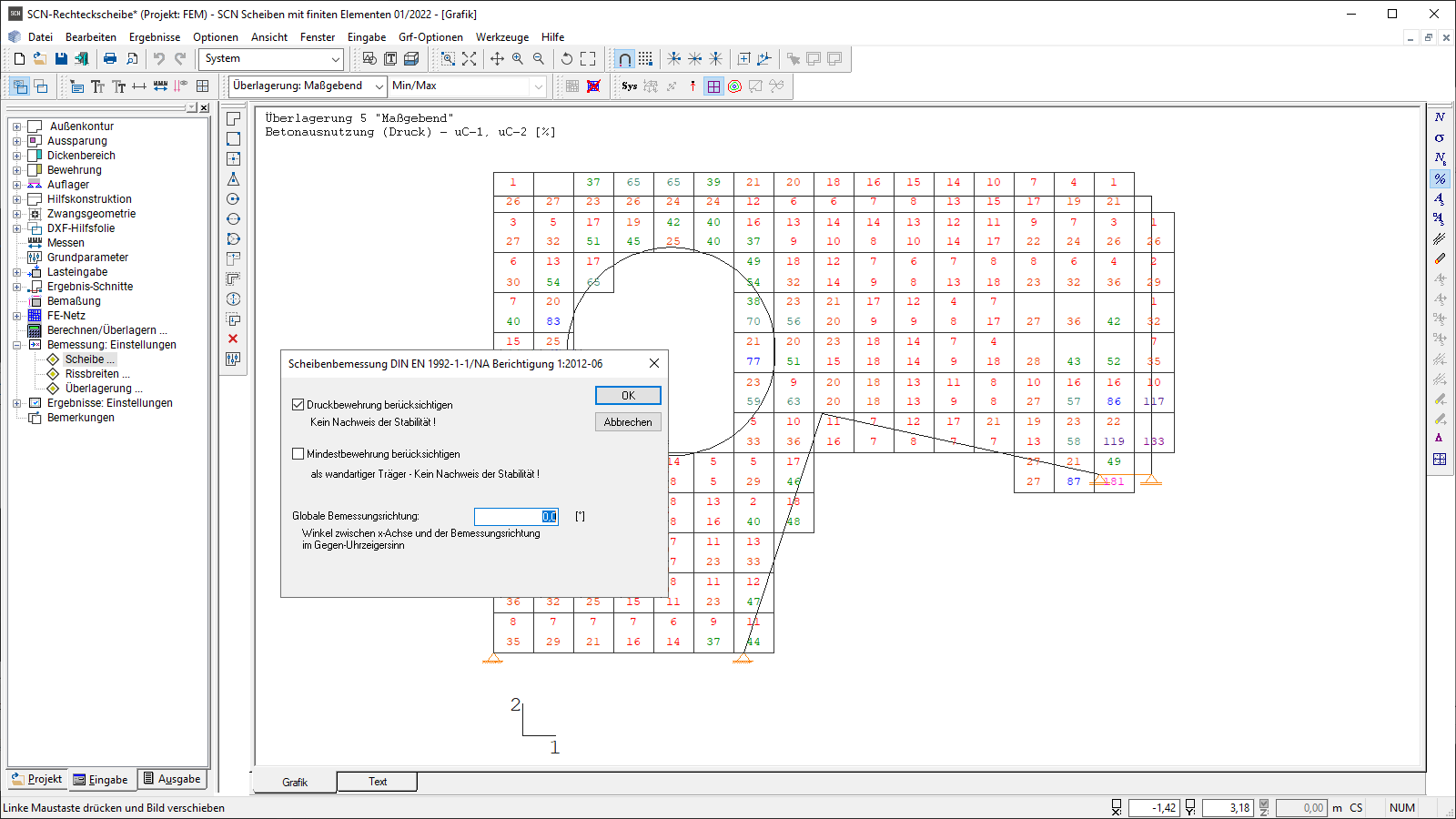Click the red X delete tool in the vertical toolbar

[x=233, y=339]
